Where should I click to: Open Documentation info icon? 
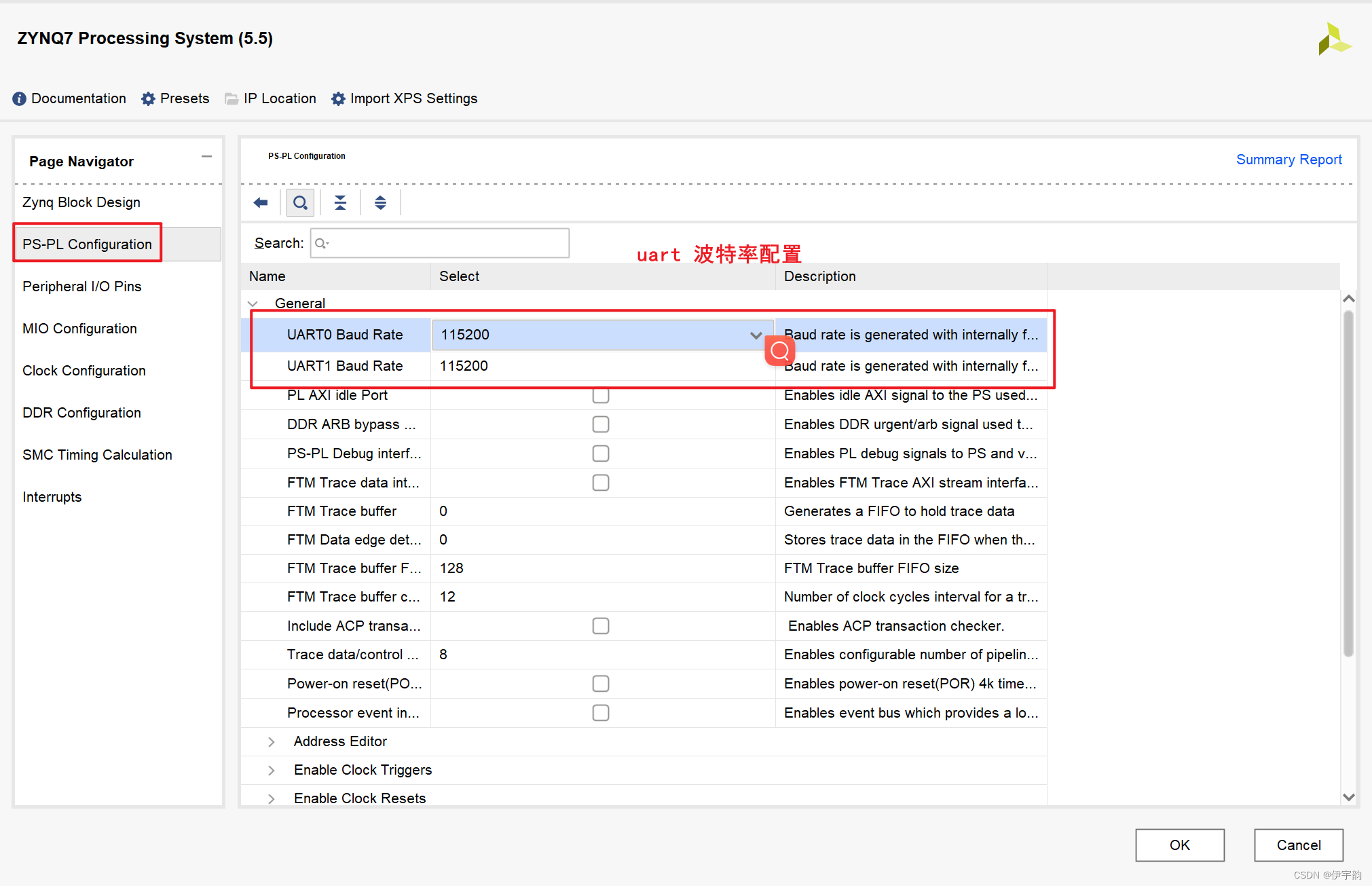click(19, 98)
